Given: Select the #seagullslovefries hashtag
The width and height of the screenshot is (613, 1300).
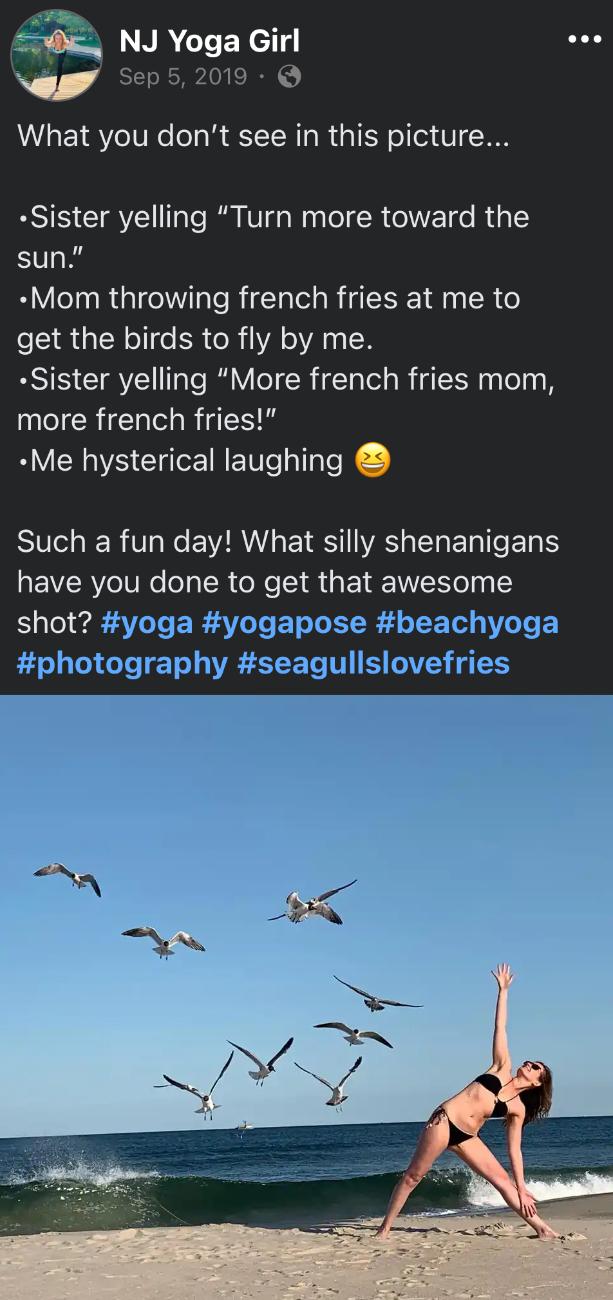Looking at the screenshot, I should pos(374,662).
